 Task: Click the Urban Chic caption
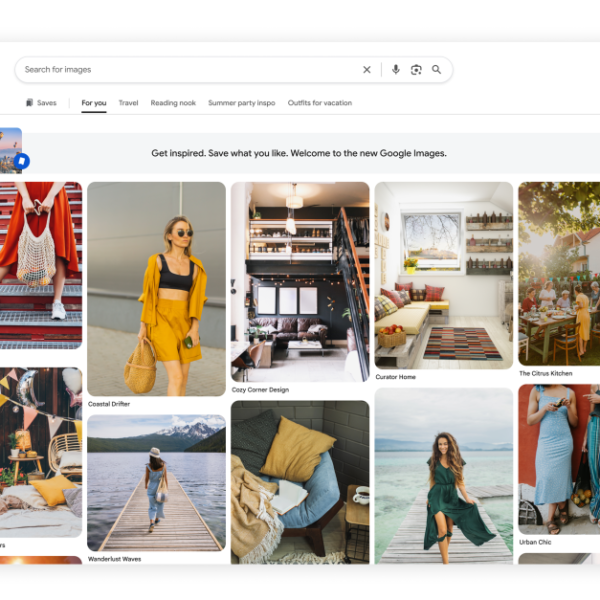coord(535,542)
